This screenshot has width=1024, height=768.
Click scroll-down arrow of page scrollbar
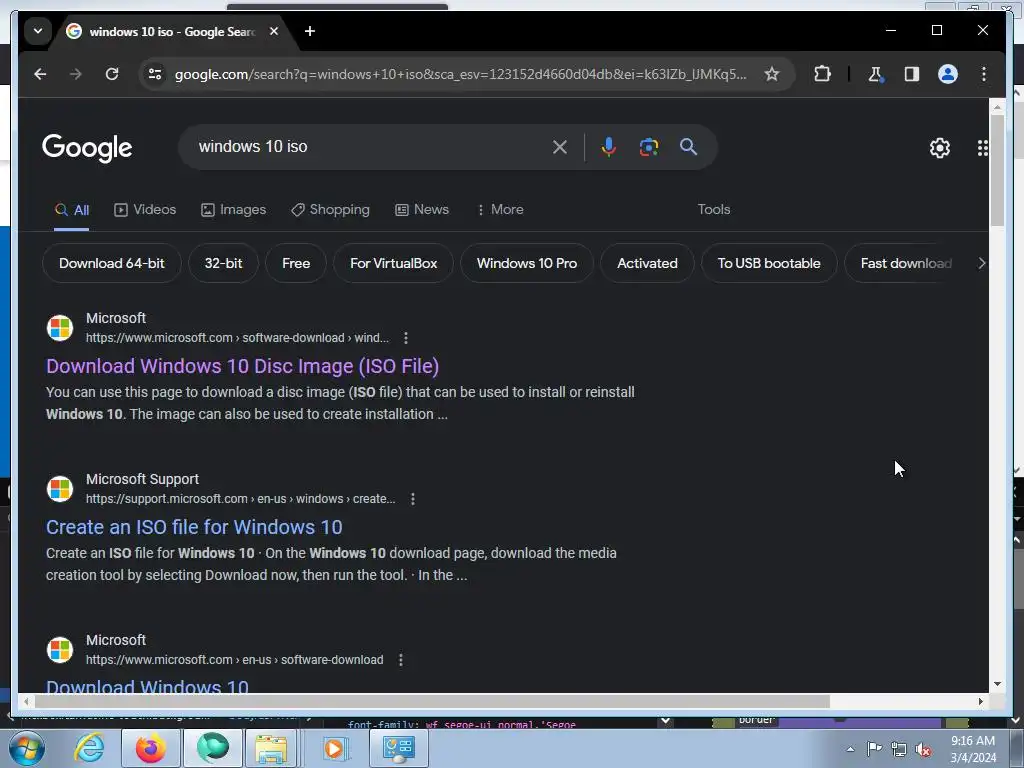997,684
